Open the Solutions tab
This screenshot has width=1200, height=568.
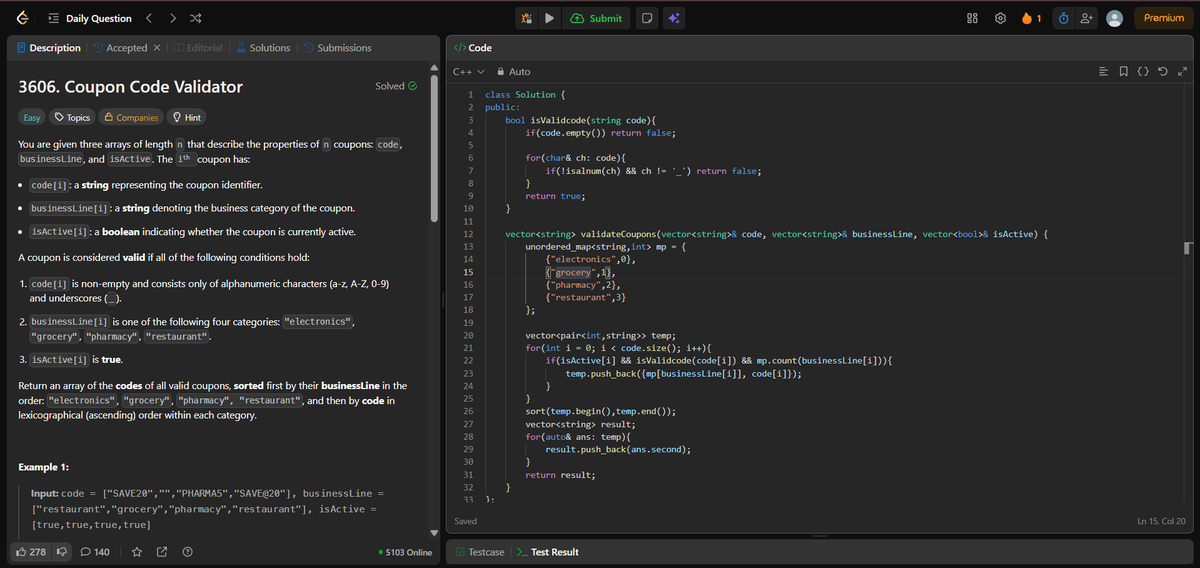coord(263,48)
